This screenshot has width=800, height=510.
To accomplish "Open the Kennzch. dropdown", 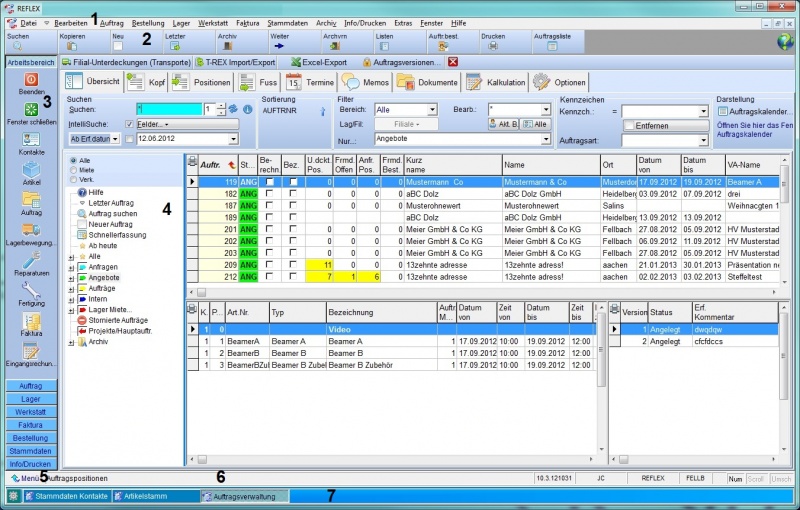I will click(x=704, y=111).
